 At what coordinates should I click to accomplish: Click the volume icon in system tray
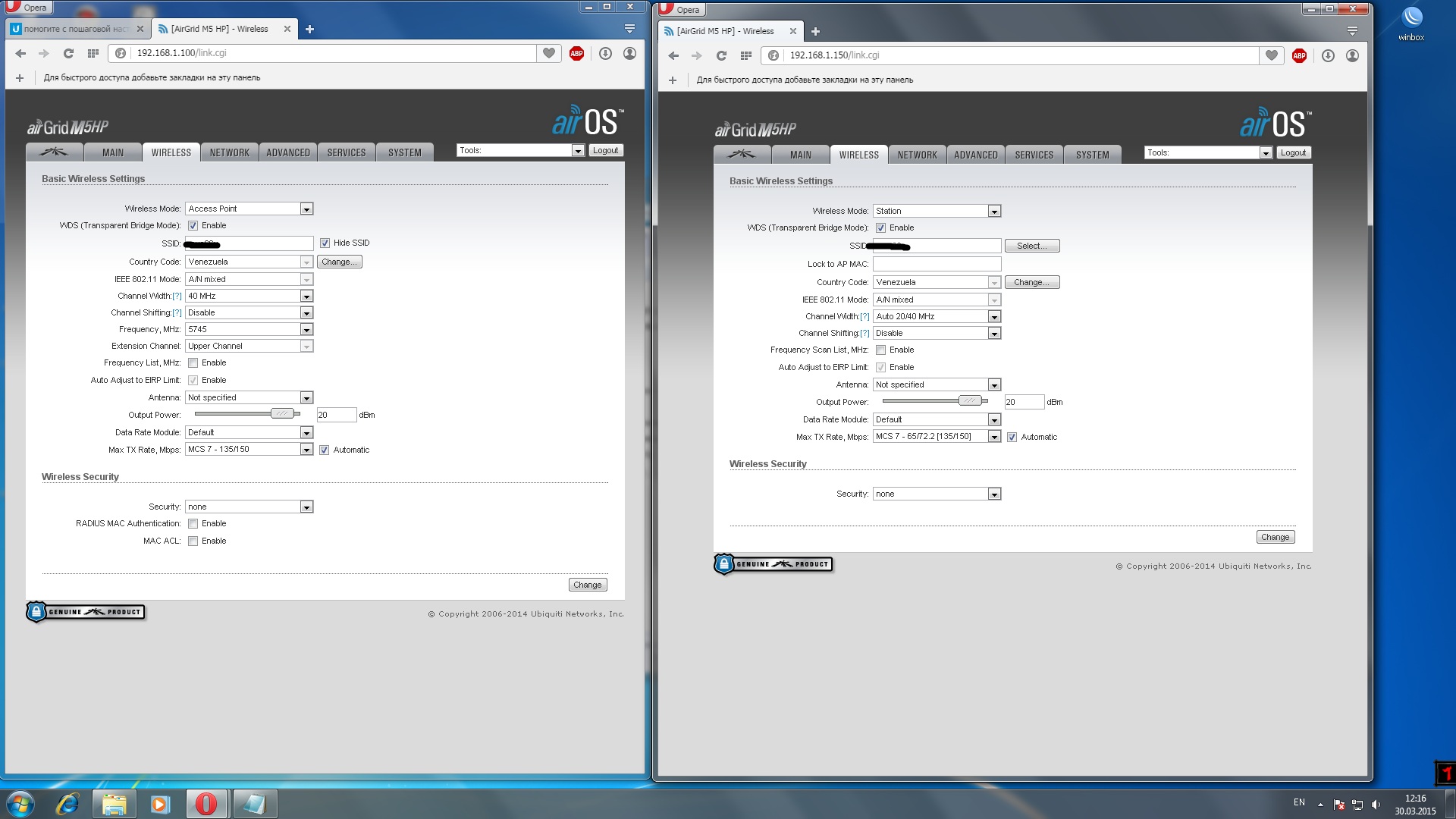click(1376, 805)
